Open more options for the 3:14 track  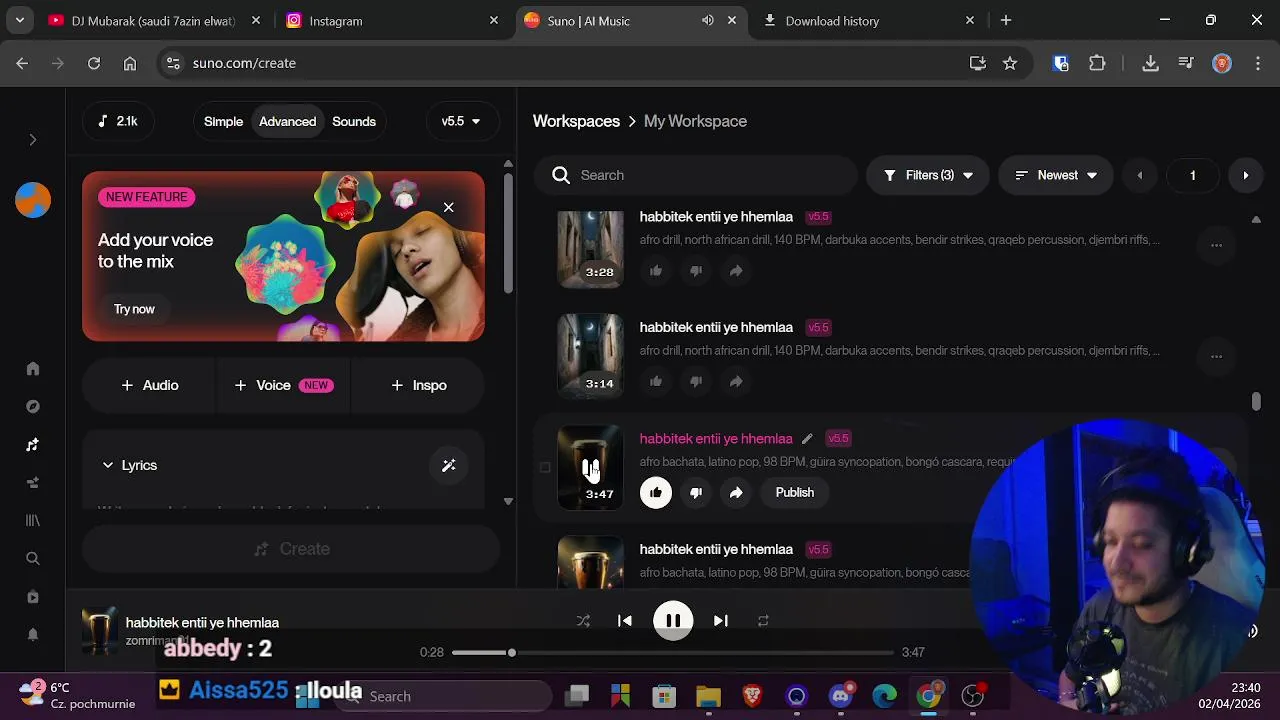[x=1216, y=356]
